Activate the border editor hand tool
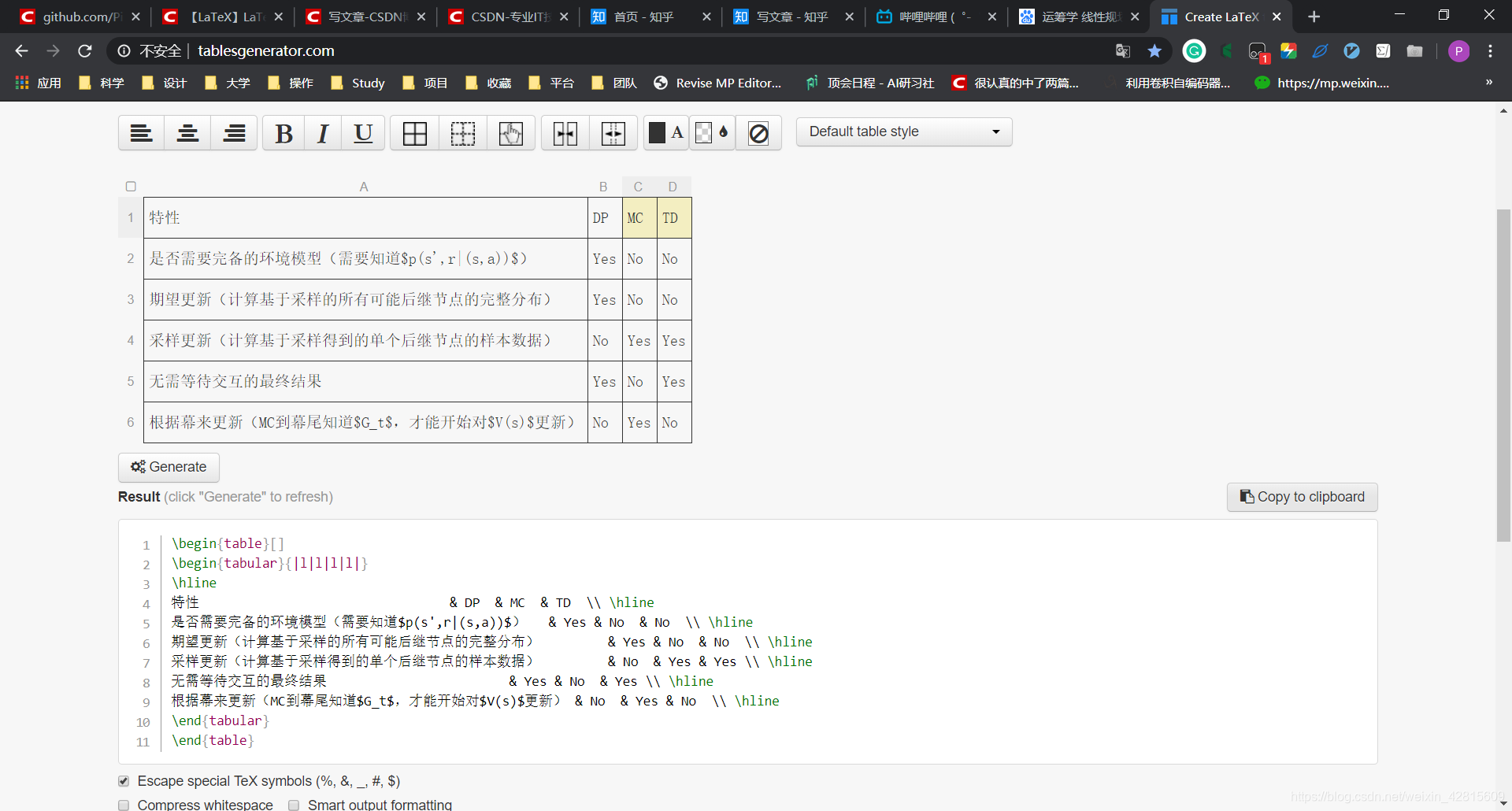Image resolution: width=1512 pixels, height=811 pixels. pyautogui.click(x=511, y=132)
